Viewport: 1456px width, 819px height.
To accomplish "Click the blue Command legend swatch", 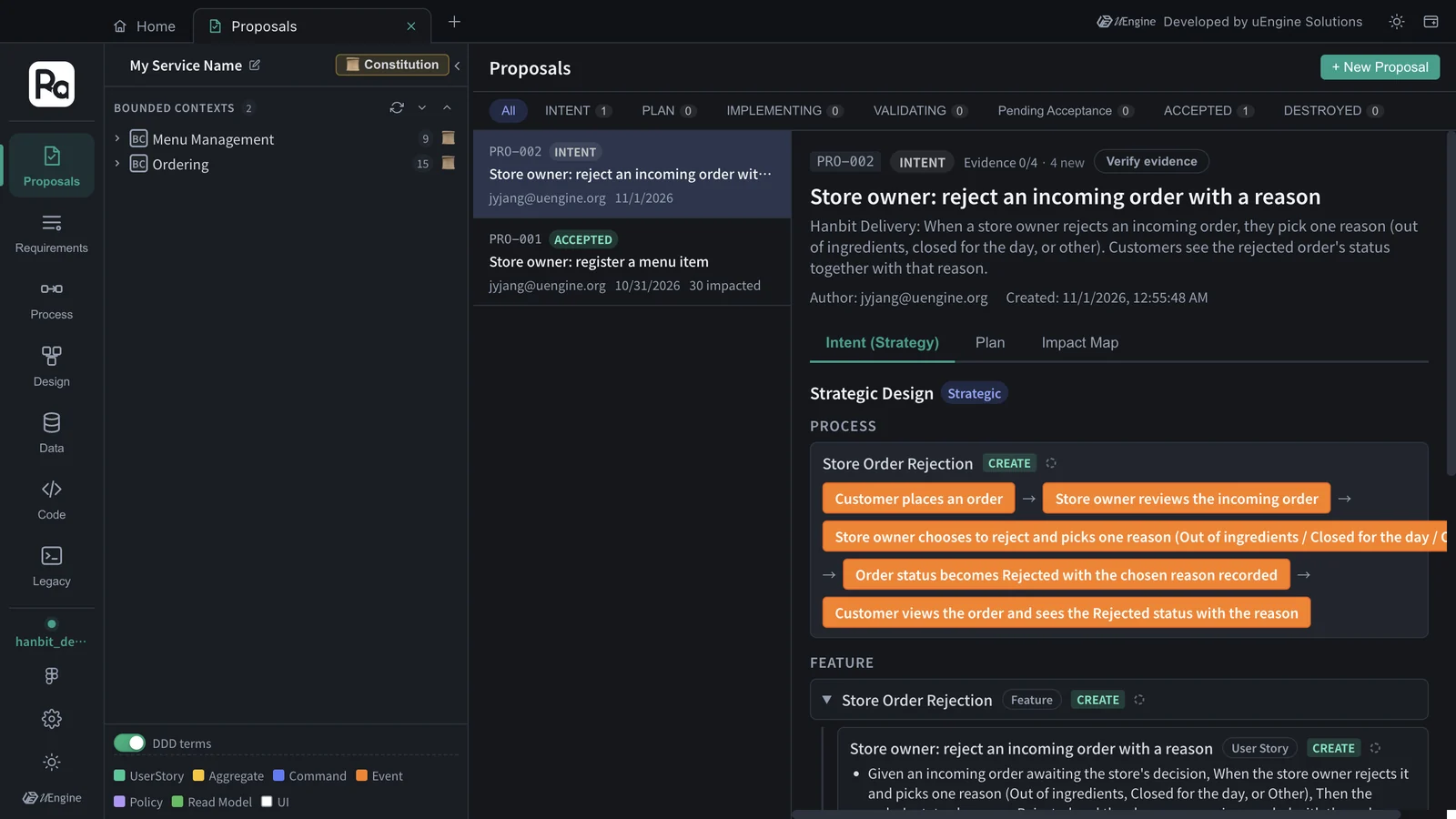I will tap(279, 775).
